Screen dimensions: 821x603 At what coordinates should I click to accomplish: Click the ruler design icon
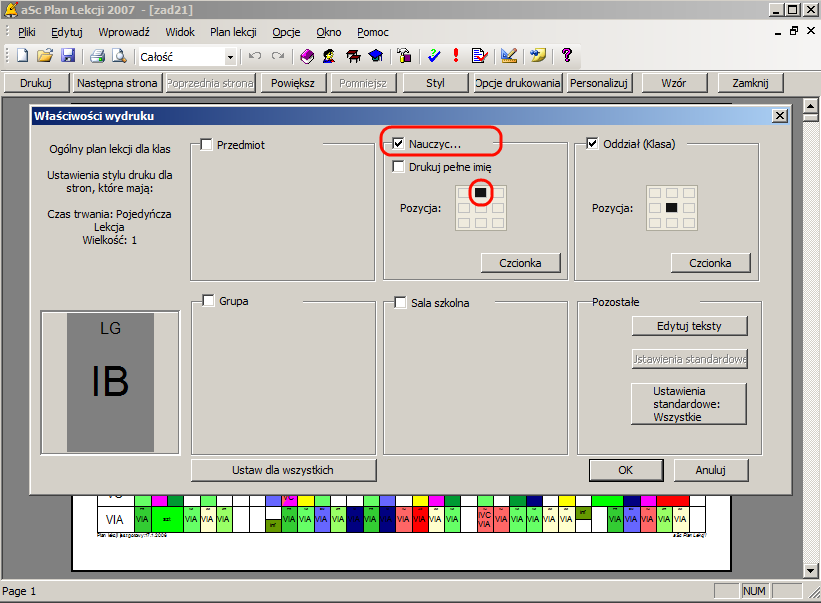click(508, 55)
